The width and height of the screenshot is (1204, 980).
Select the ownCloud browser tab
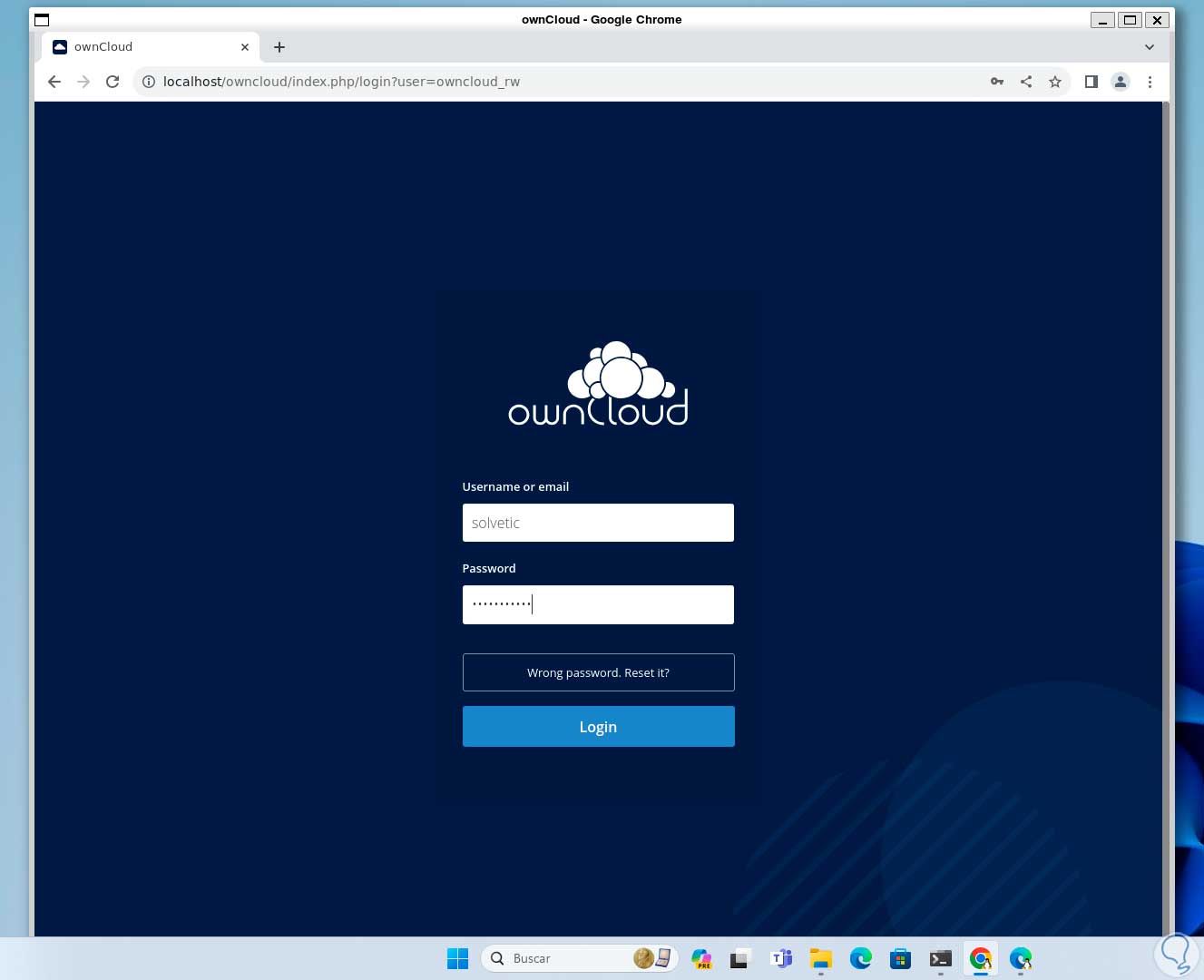click(x=151, y=47)
